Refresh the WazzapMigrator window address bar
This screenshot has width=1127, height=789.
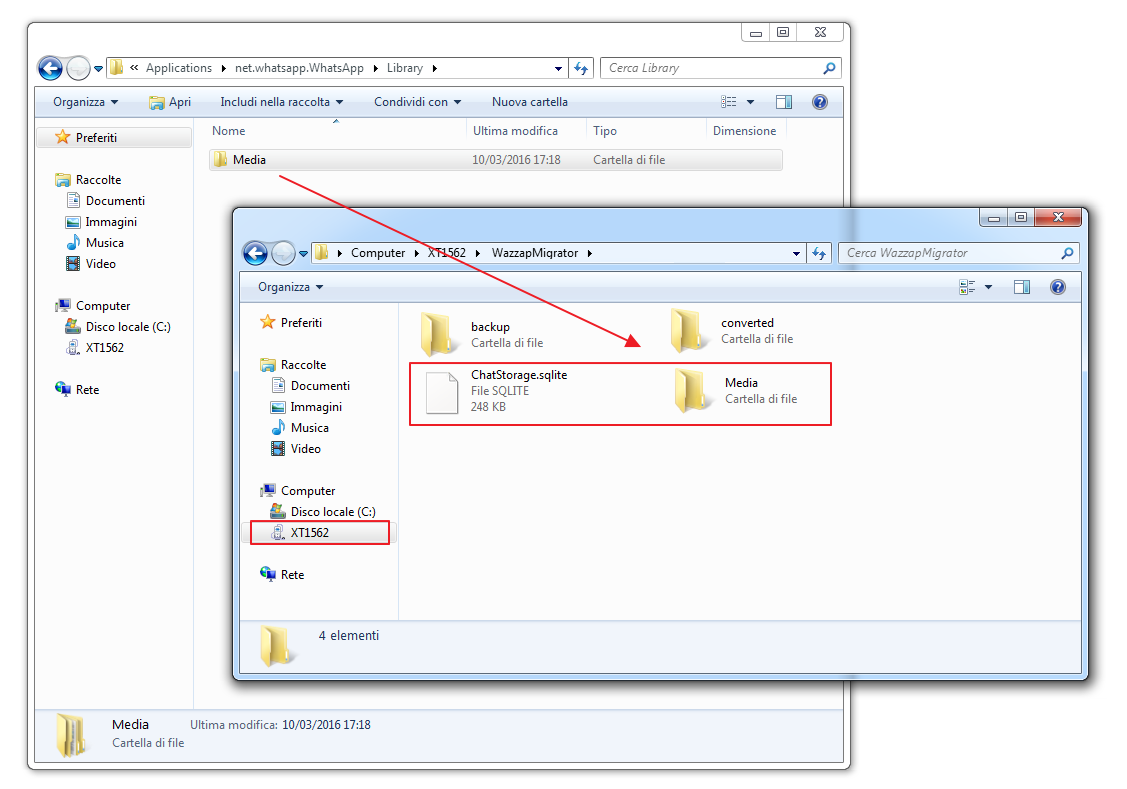click(819, 253)
